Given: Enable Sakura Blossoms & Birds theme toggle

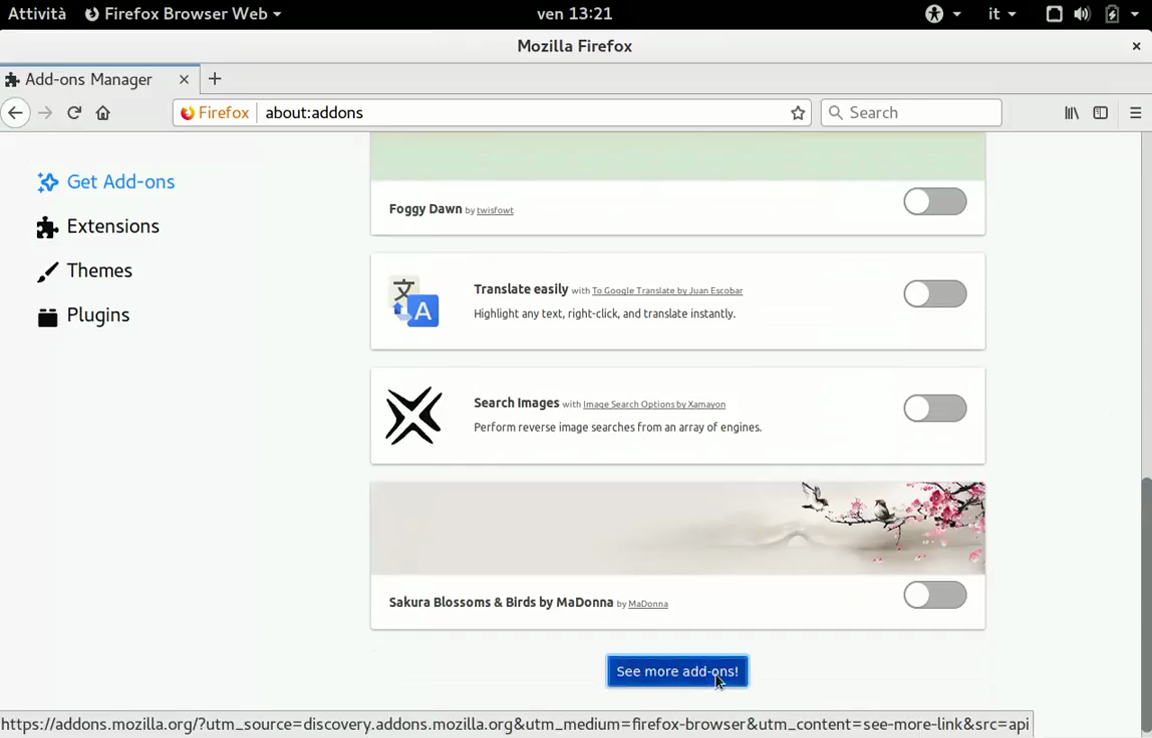Looking at the screenshot, I should click(935, 595).
